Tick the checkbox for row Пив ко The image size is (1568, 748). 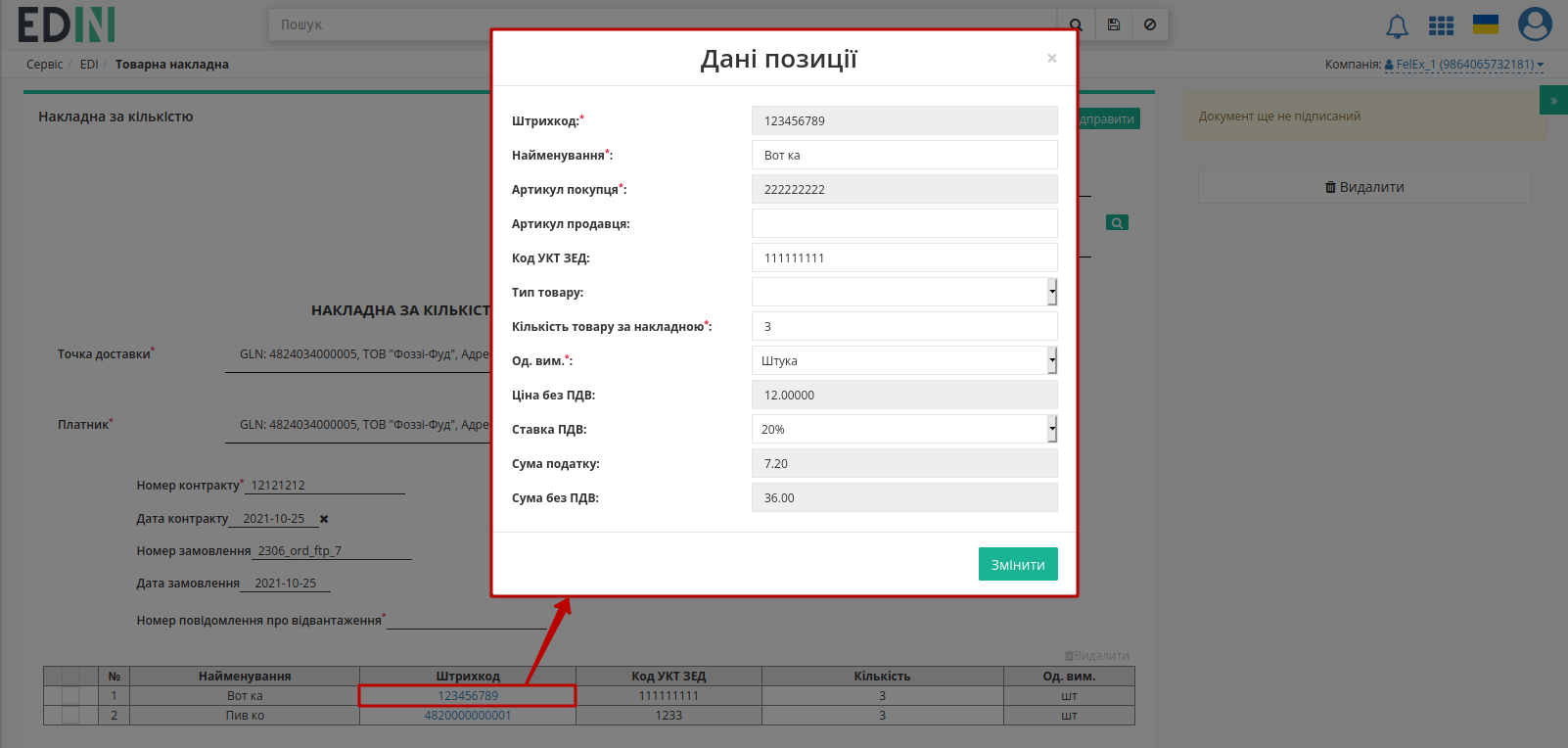(x=70, y=716)
